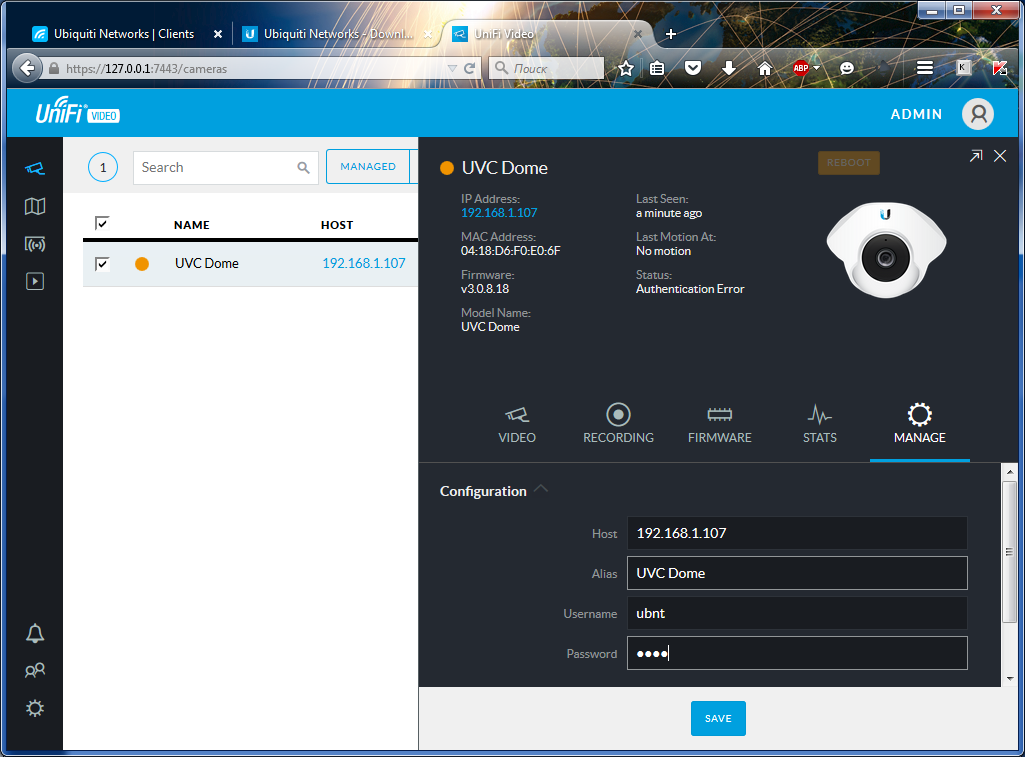This screenshot has height=757, width=1025.
Task: Switch to the Recording tab
Action: pos(618,424)
